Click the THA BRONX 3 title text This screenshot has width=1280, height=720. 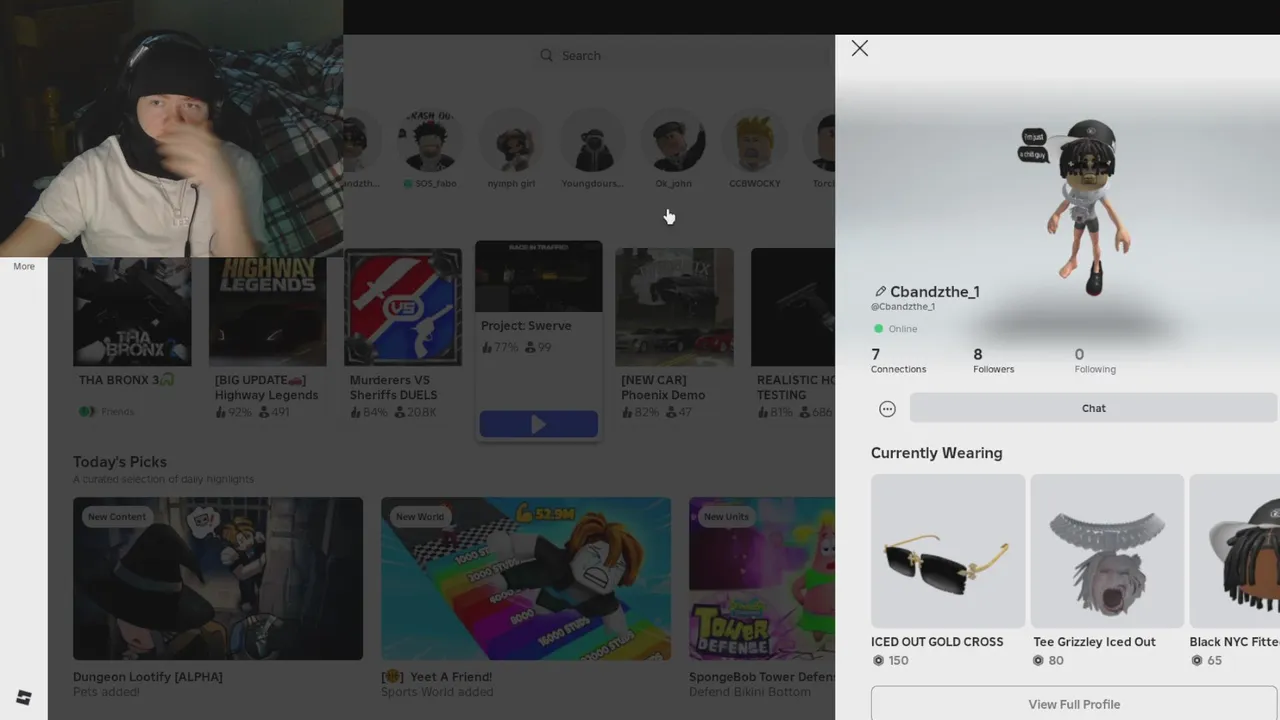(125, 380)
